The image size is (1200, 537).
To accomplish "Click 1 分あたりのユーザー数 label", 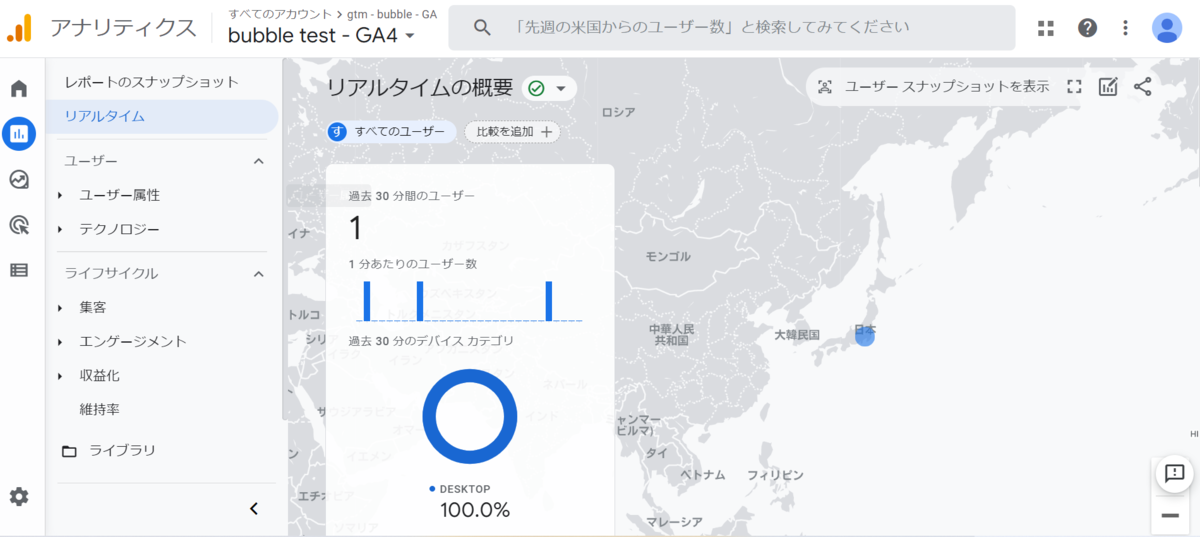I will (412, 264).
